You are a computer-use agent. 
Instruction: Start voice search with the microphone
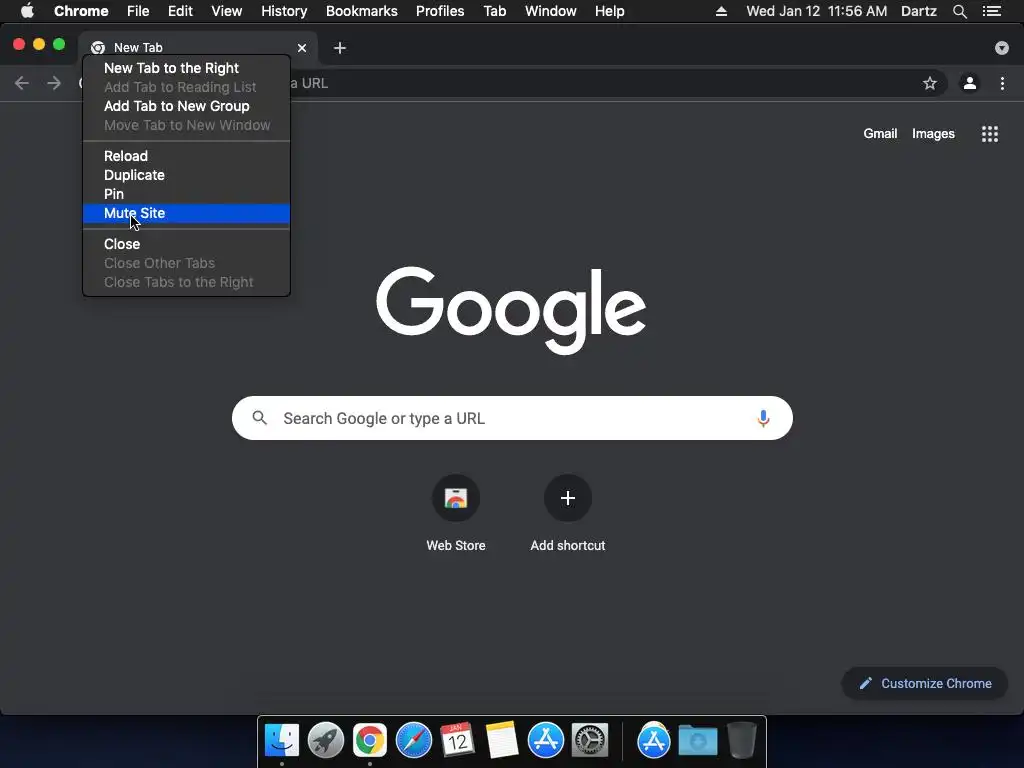(763, 418)
